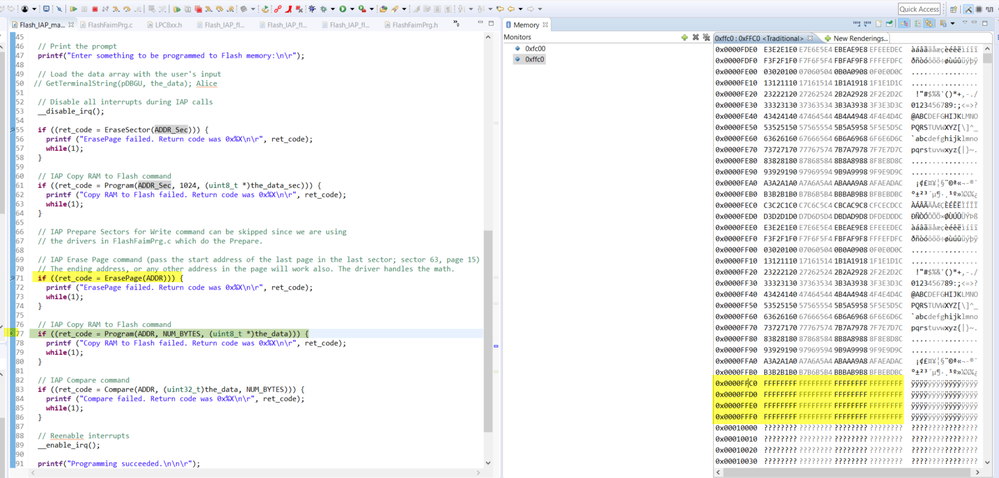
Task: Click code line 71 ErasePage(ADDR)
Action: 110,279
